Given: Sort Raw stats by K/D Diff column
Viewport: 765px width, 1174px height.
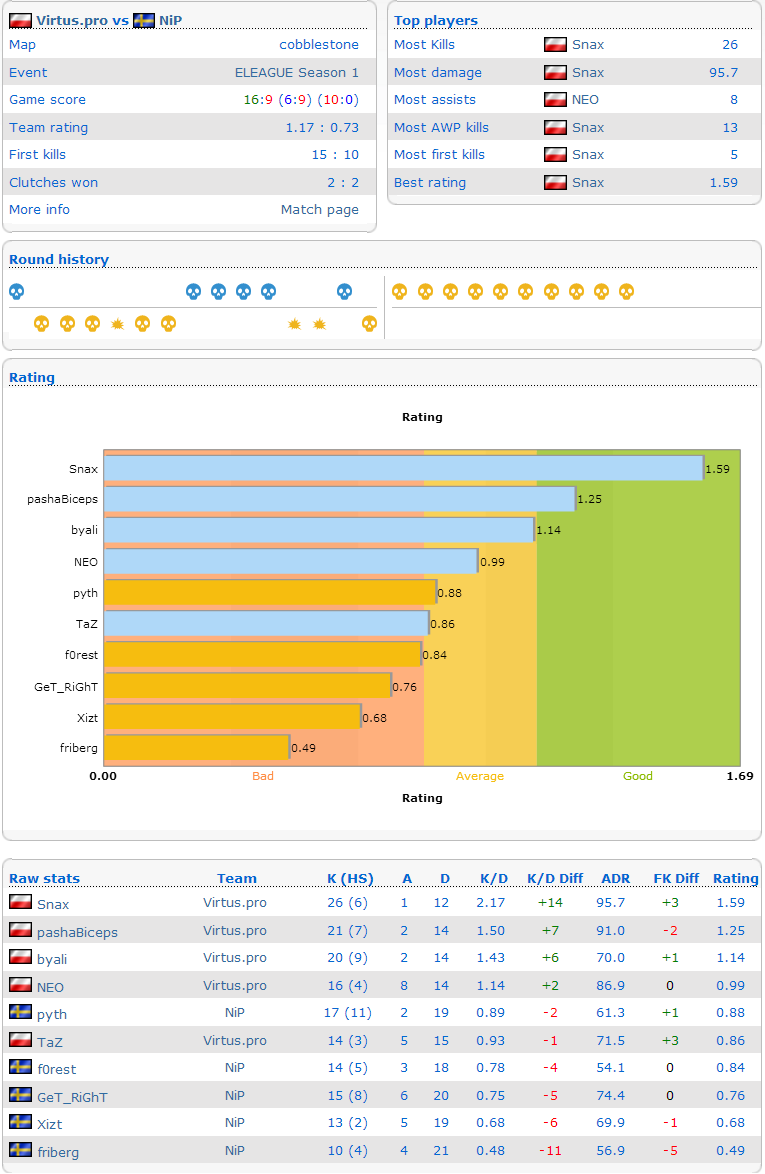Looking at the screenshot, I should [x=555, y=878].
